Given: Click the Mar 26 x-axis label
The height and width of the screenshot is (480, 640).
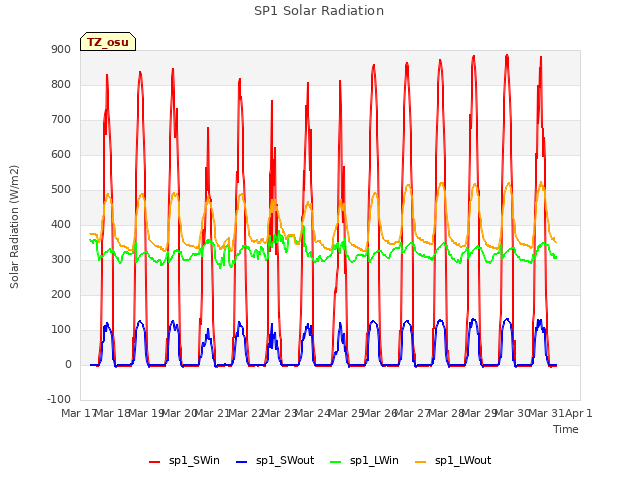Looking at the screenshot, I should point(379,413).
